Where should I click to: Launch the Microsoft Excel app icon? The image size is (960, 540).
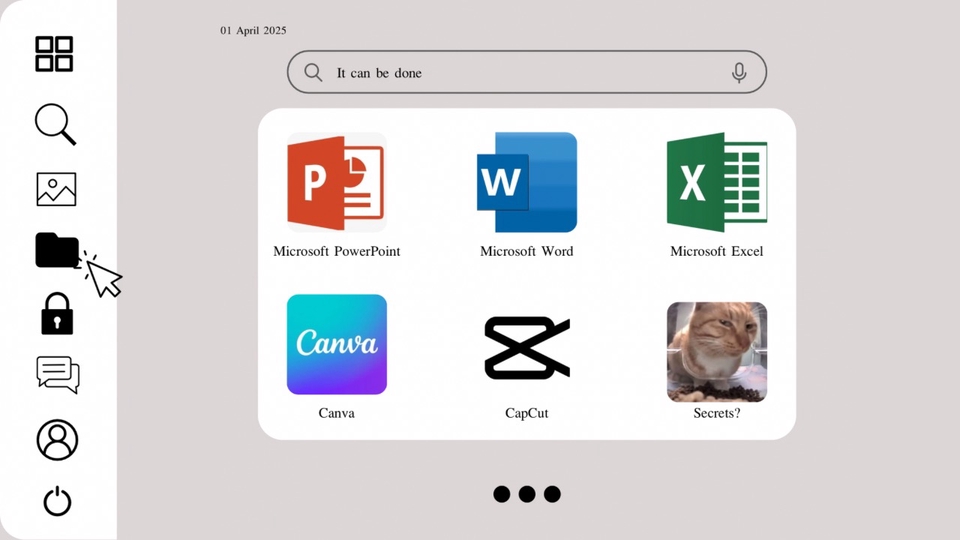717,183
